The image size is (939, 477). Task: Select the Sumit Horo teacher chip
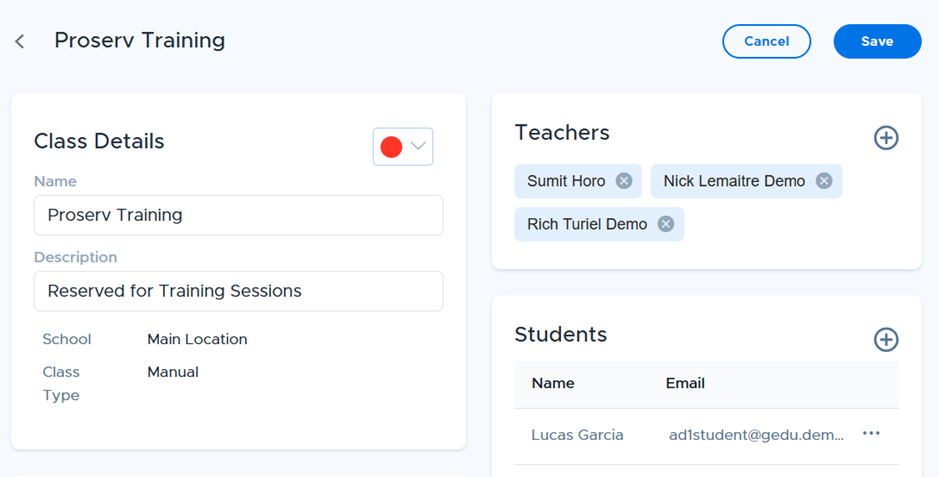(x=578, y=181)
